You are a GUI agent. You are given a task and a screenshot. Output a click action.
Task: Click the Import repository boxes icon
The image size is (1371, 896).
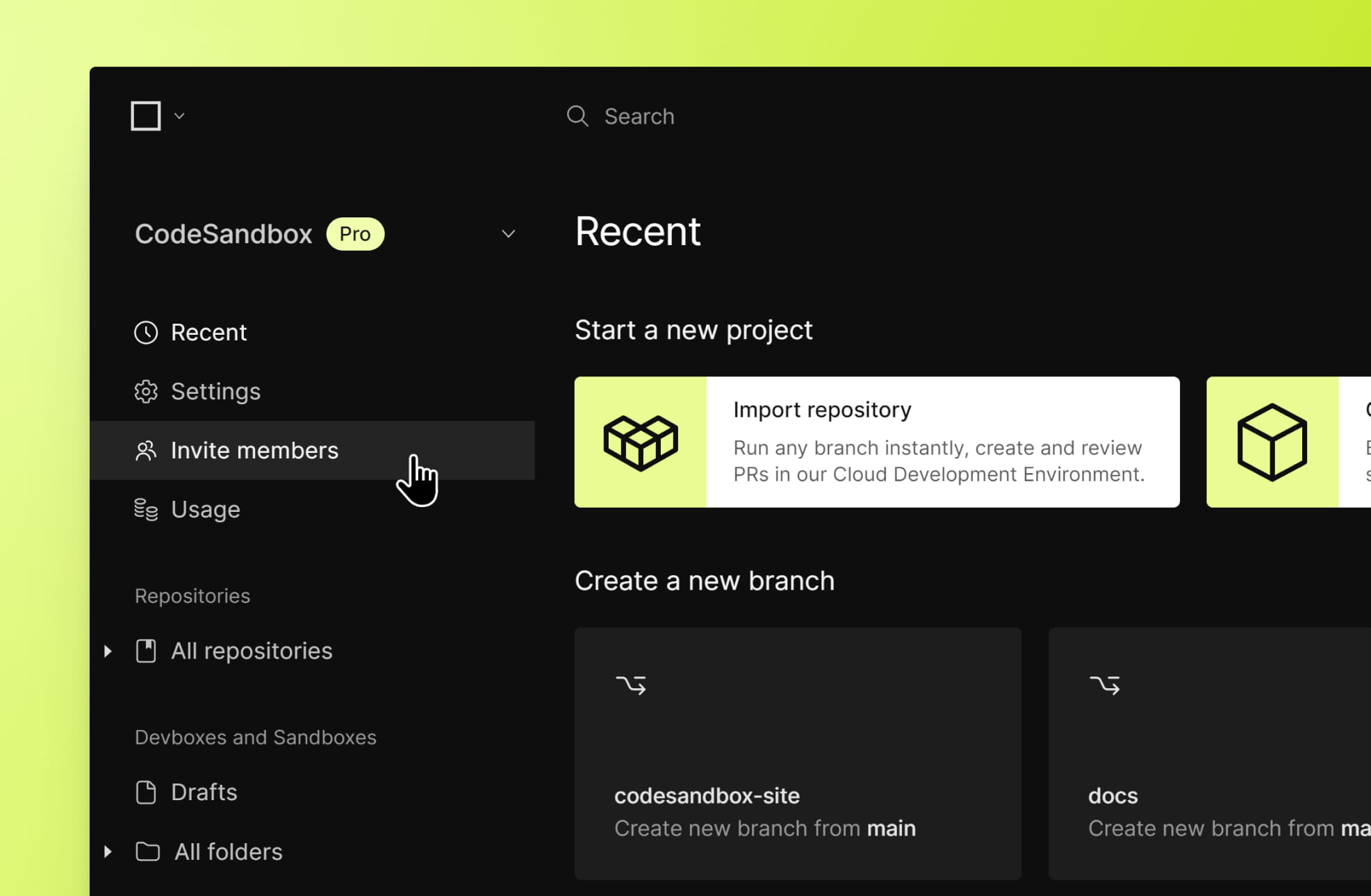641,441
